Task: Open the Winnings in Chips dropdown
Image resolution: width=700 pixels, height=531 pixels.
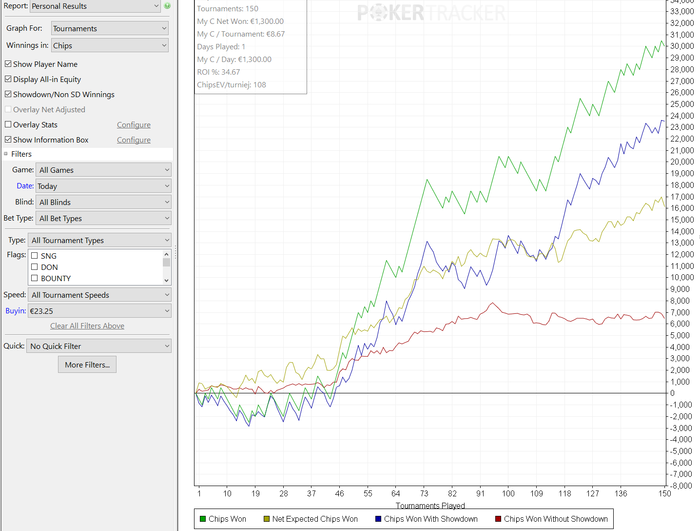Action: 109,45
